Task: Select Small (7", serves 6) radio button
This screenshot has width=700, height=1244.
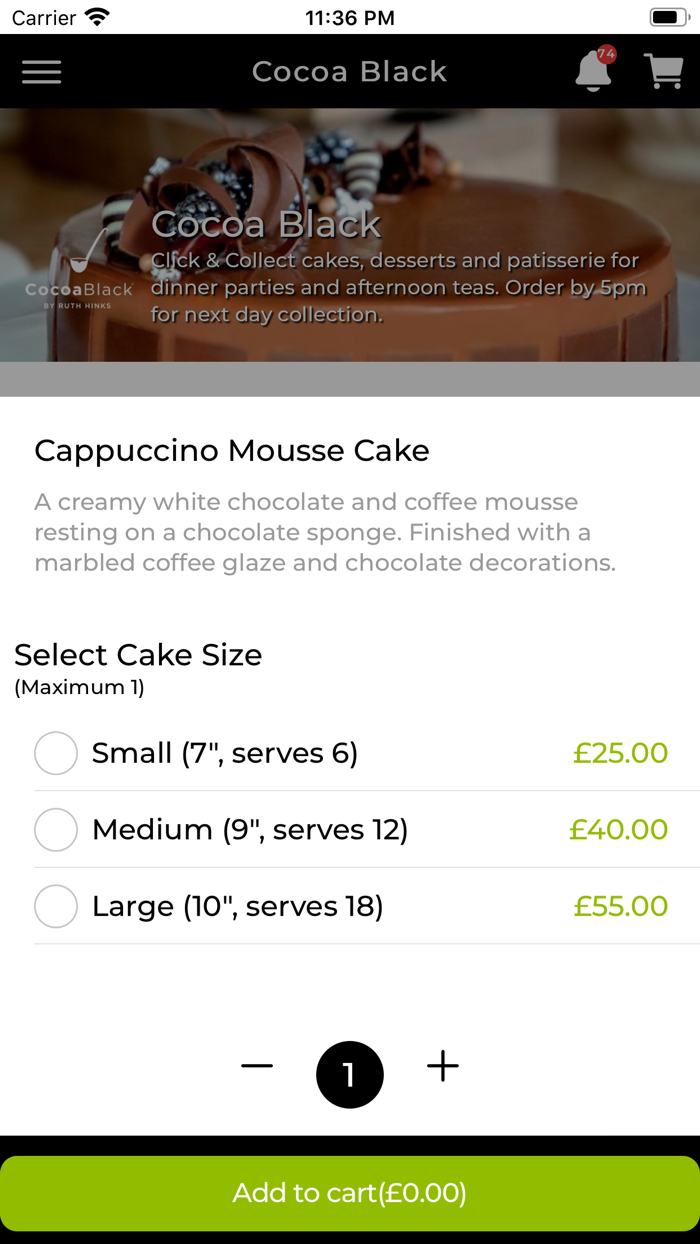Action: pyautogui.click(x=56, y=753)
